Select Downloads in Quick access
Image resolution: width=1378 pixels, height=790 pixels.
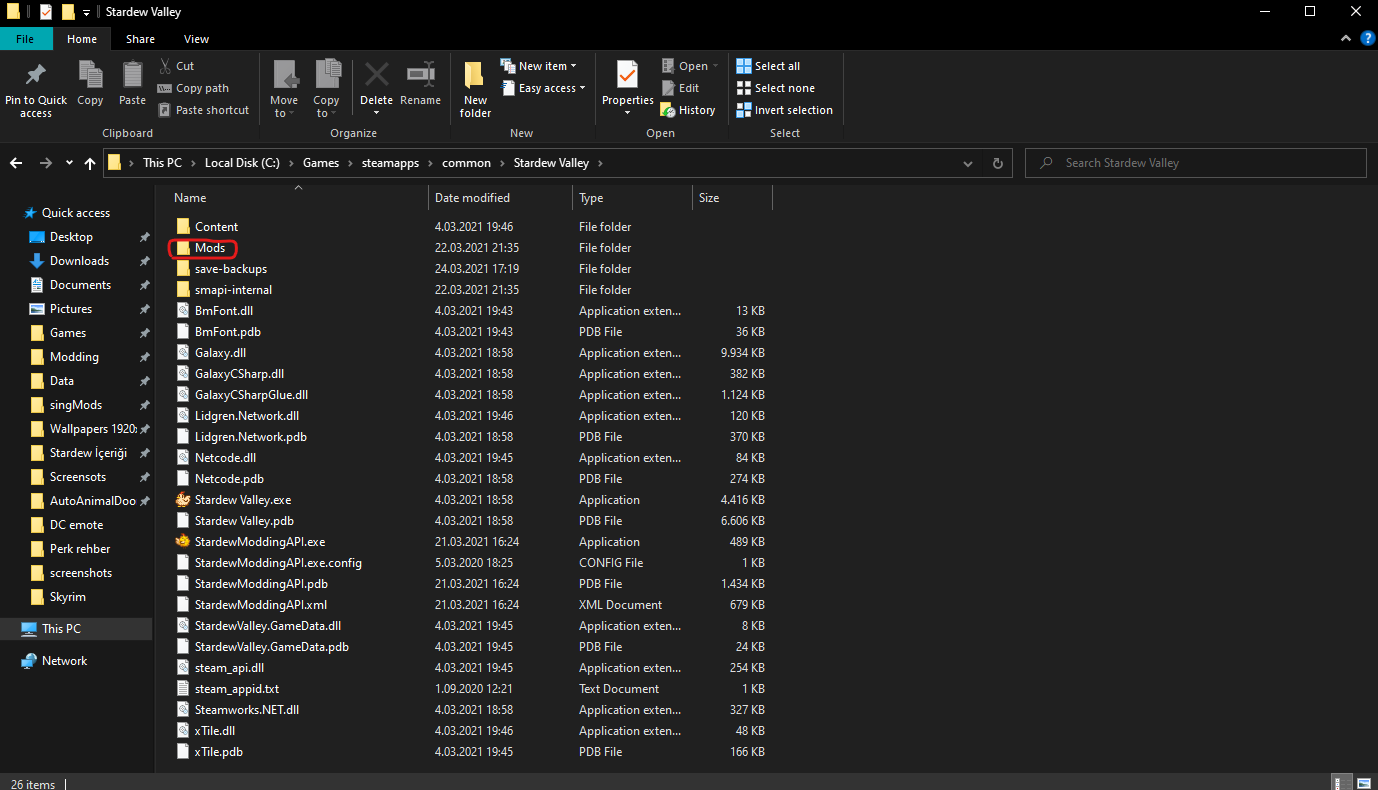79,261
